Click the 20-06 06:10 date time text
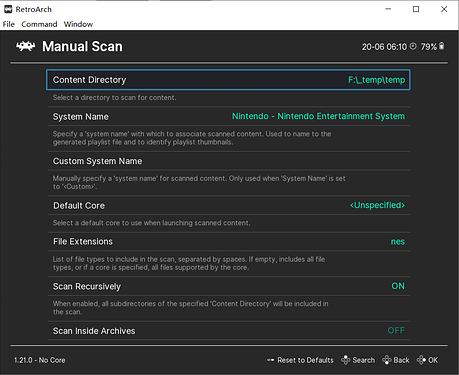 [384, 47]
